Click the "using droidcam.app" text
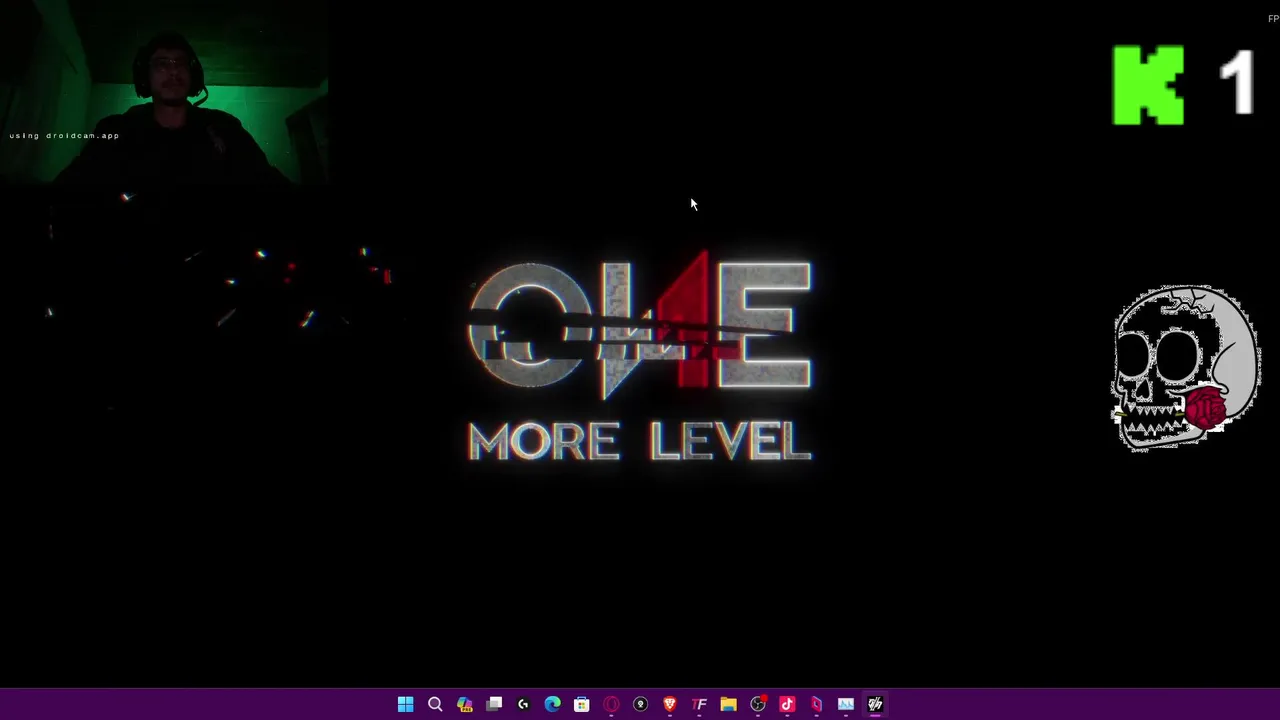 point(64,135)
